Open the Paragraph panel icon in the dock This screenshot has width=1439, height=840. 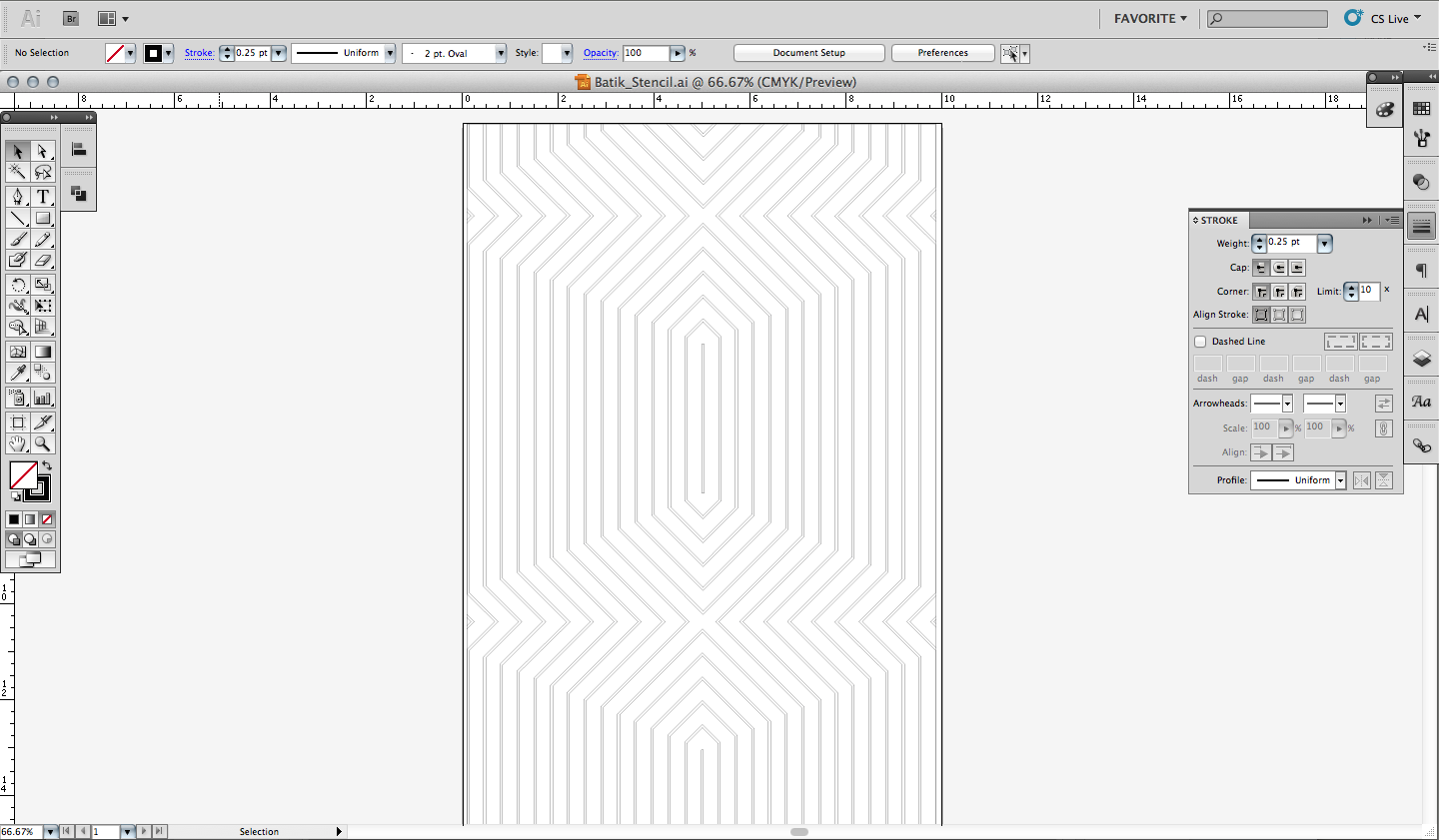pyautogui.click(x=1421, y=271)
